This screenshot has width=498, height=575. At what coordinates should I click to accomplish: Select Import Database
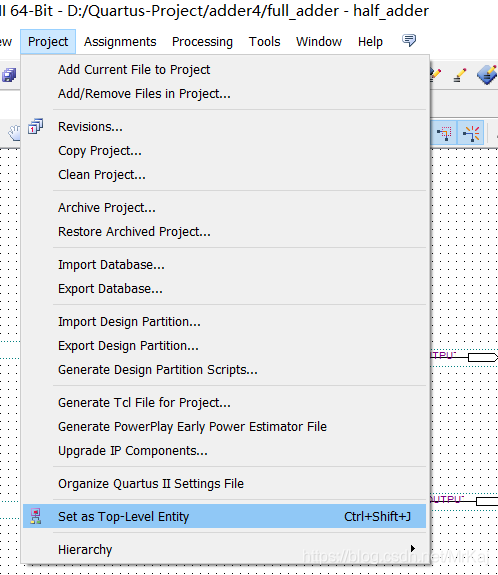(224, 265)
